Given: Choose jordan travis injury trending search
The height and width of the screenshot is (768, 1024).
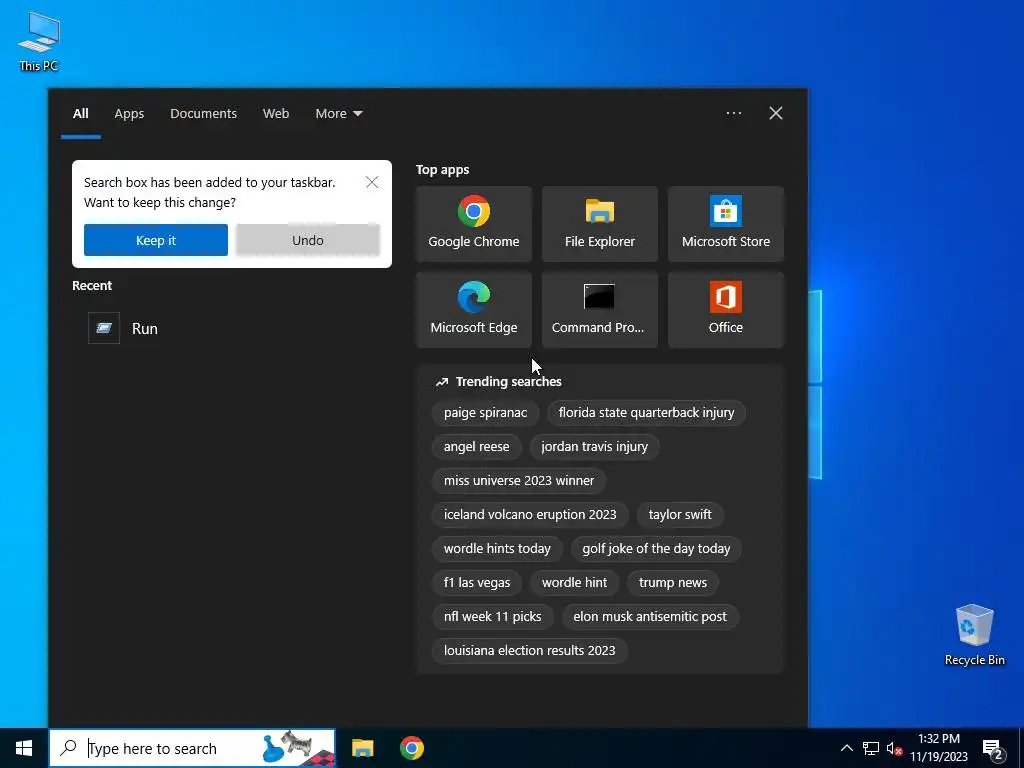Looking at the screenshot, I should pyautogui.click(x=594, y=447).
